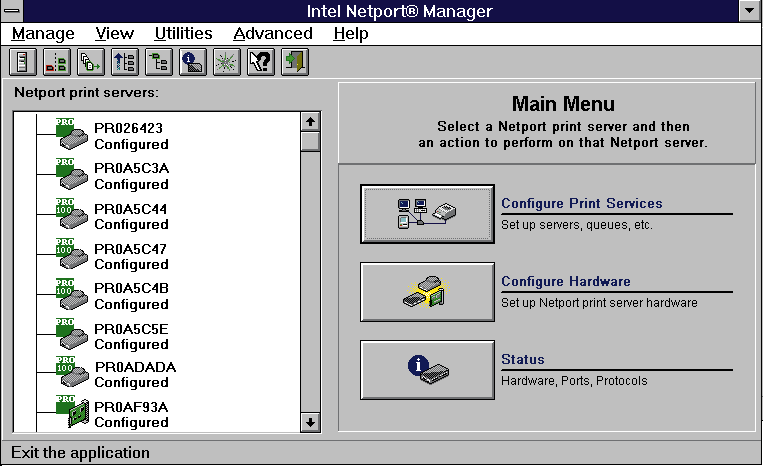
Task: Click the blue up-arrow tree toolbar icon
Action: pyautogui.click(x=125, y=62)
